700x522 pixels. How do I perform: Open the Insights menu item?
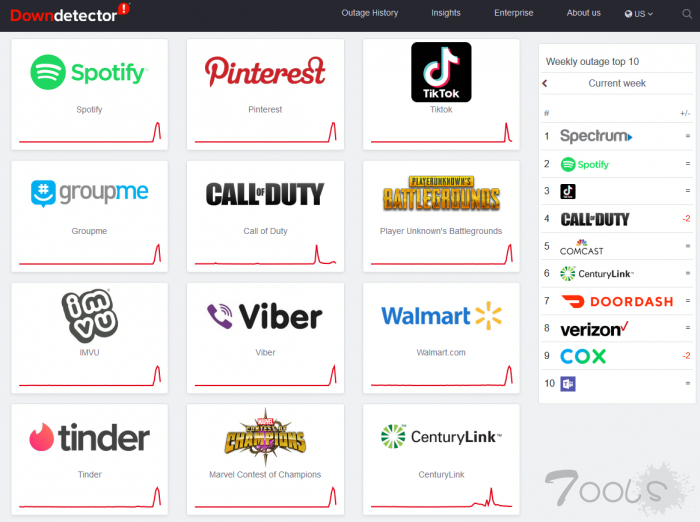point(446,13)
